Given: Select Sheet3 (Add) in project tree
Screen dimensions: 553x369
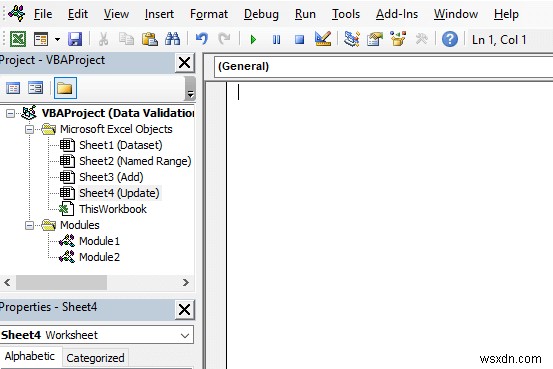Looking at the screenshot, I should (x=111, y=177).
